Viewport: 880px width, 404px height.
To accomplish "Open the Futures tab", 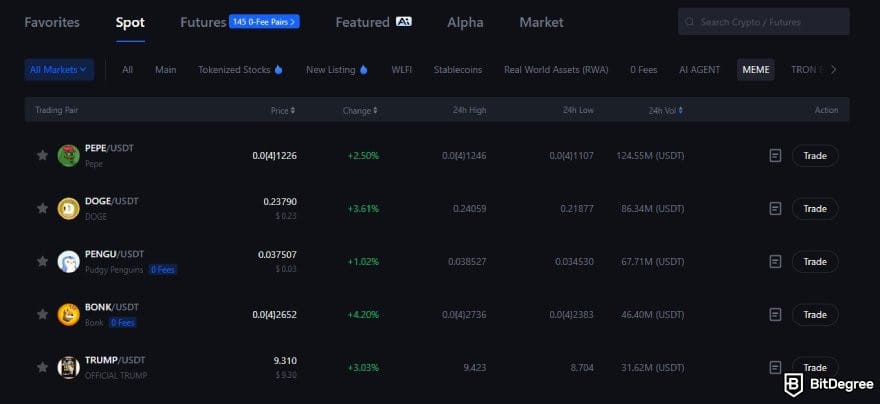I will click(x=203, y=22).
